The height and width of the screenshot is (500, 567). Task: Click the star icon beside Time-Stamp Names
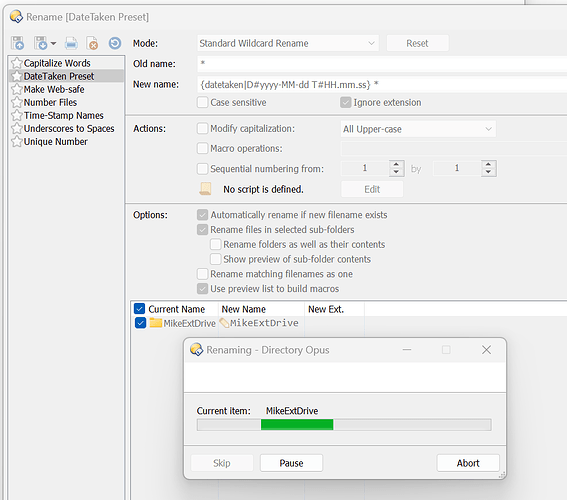17,115
